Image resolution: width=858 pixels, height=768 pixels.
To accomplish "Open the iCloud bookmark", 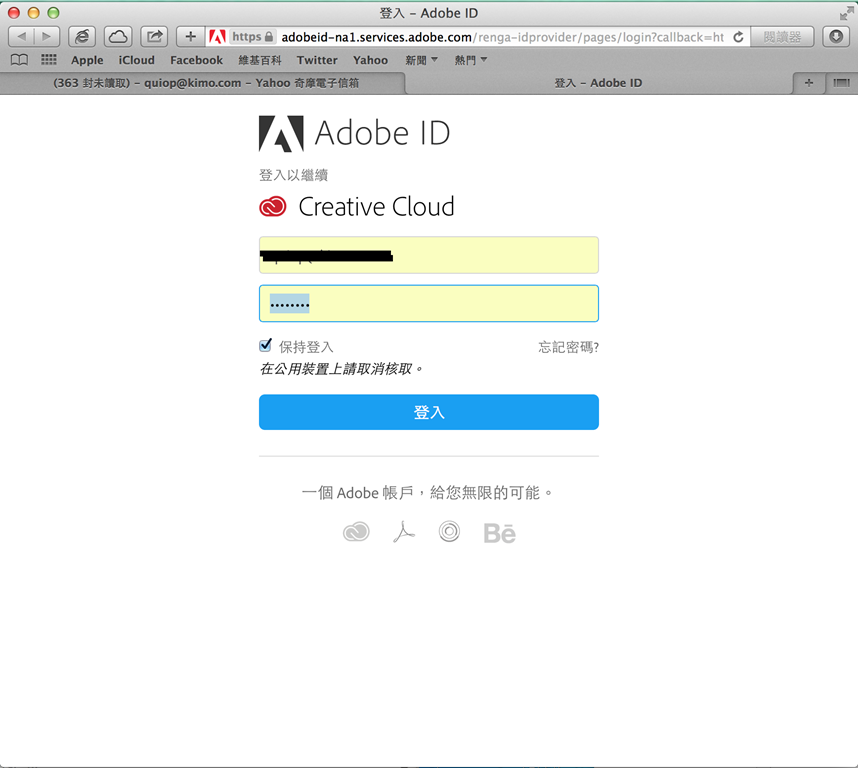I will [137, 60].
